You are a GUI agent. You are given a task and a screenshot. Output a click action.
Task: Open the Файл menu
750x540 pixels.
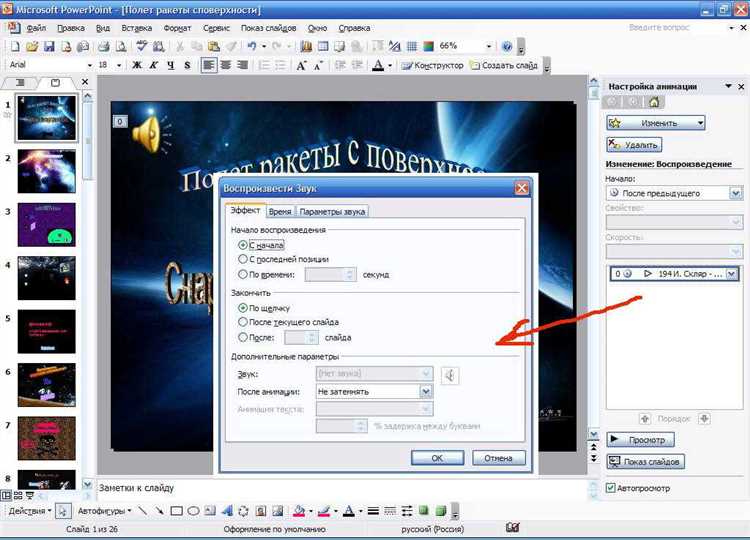coord(36,28)
